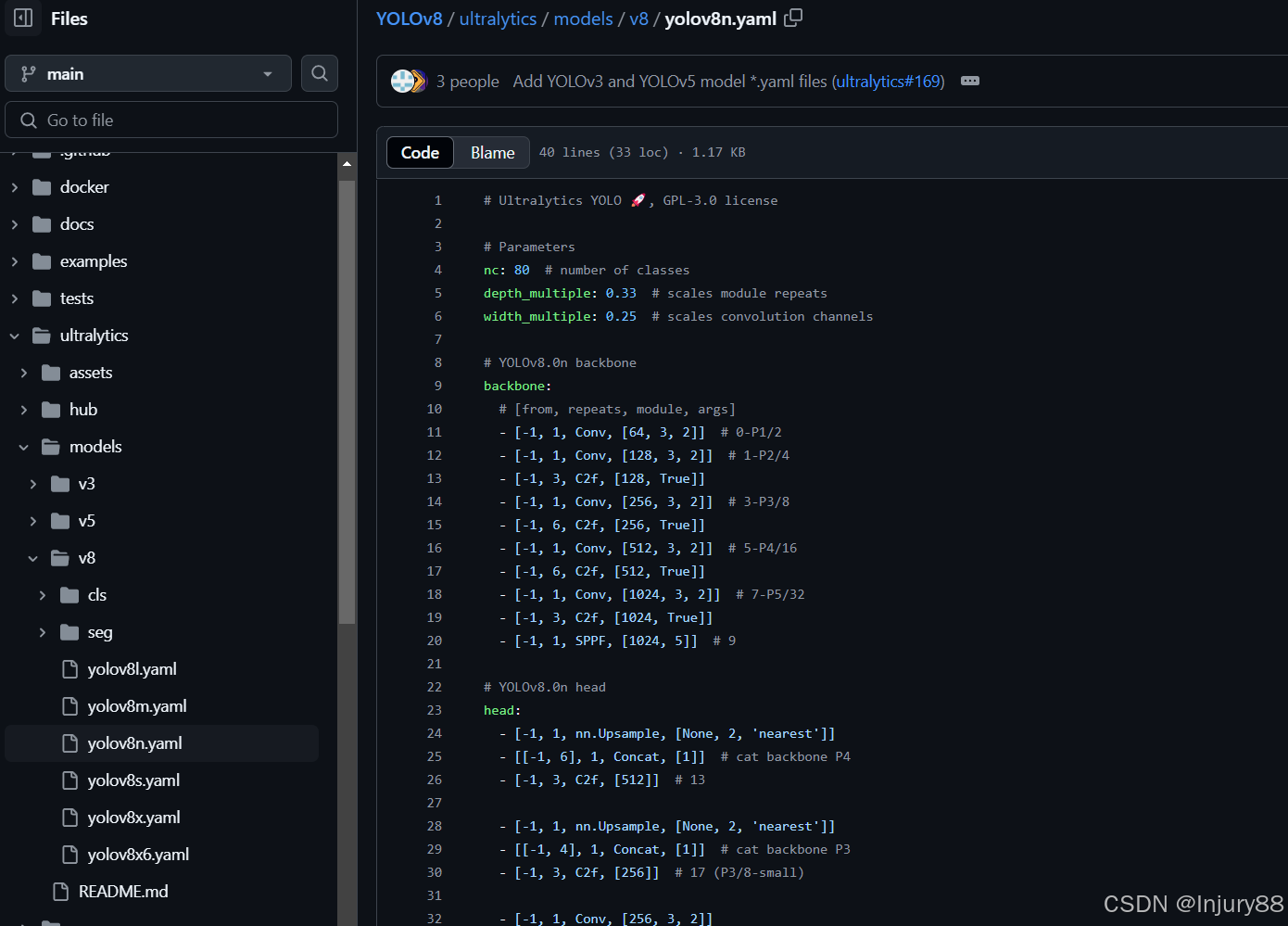Open yolov8l.yaml in the file tree

tap(133, 669)
